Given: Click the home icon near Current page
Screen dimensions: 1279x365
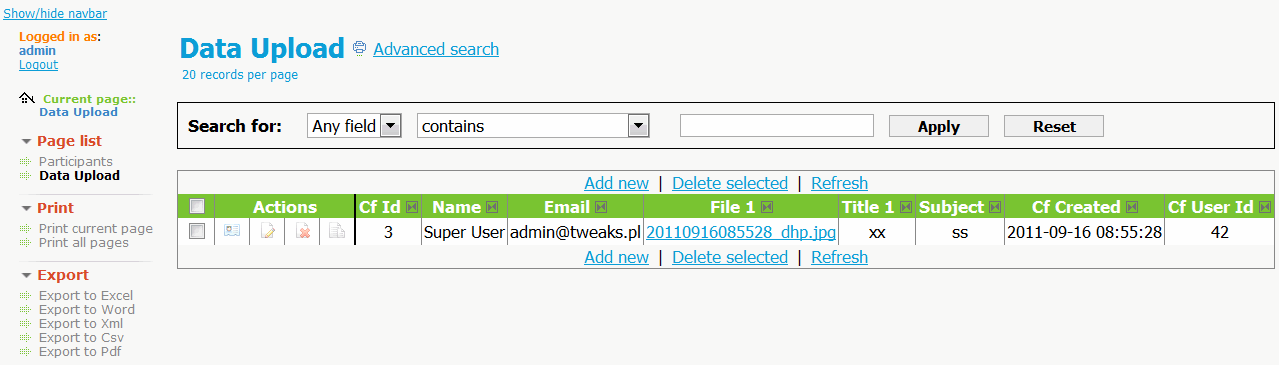Looking at the screenshot, I should point(27,98).
